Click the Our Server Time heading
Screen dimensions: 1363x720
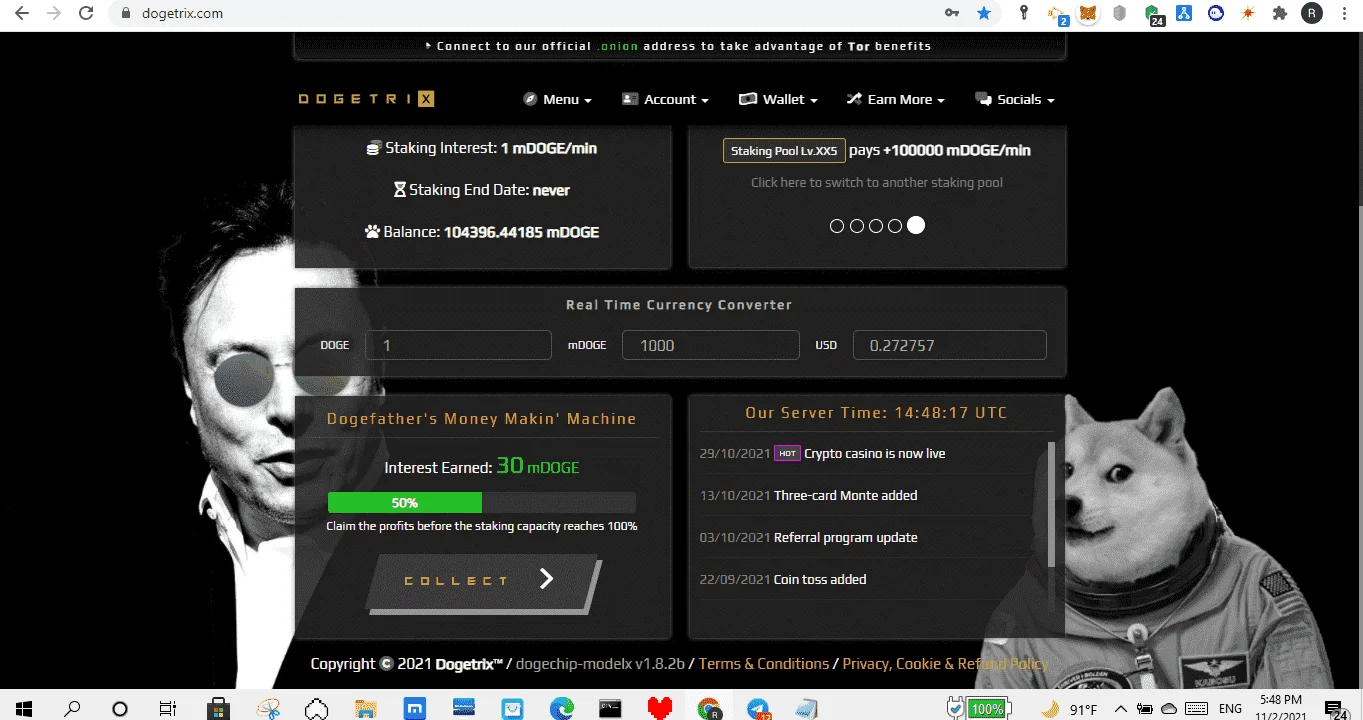point(877,413)
